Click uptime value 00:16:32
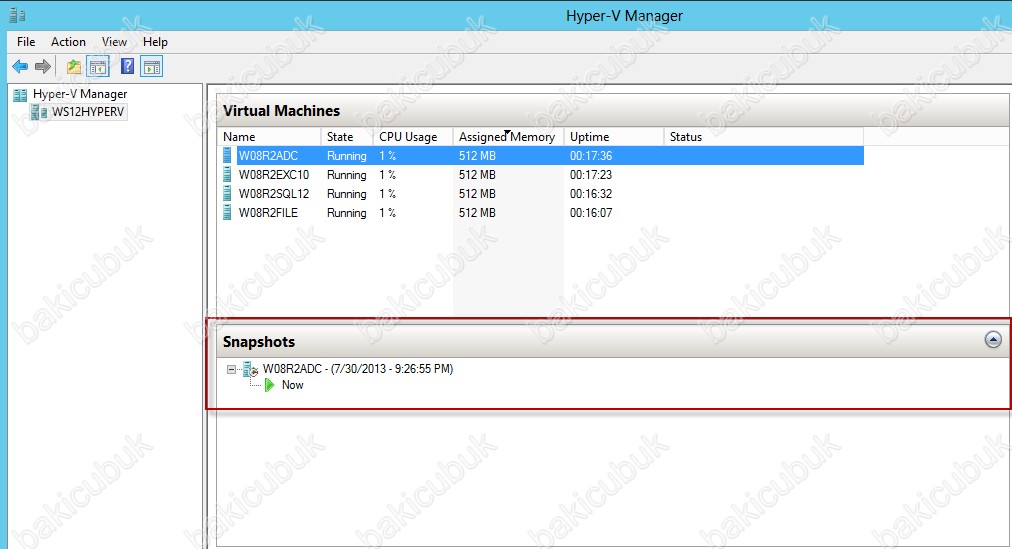Screen dimensions: 1012x549 [591, 194]
